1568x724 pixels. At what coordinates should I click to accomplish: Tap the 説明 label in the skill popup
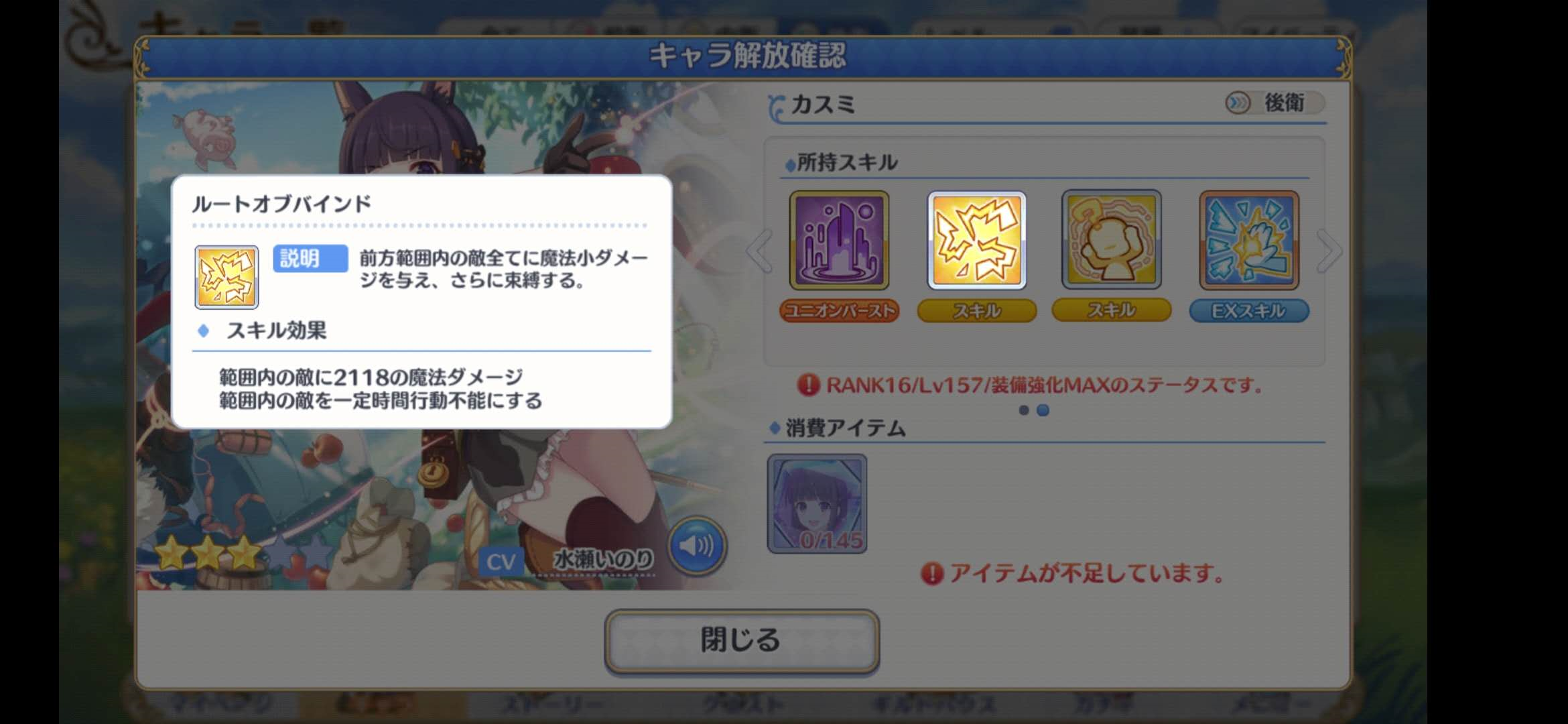coord(310,258)
